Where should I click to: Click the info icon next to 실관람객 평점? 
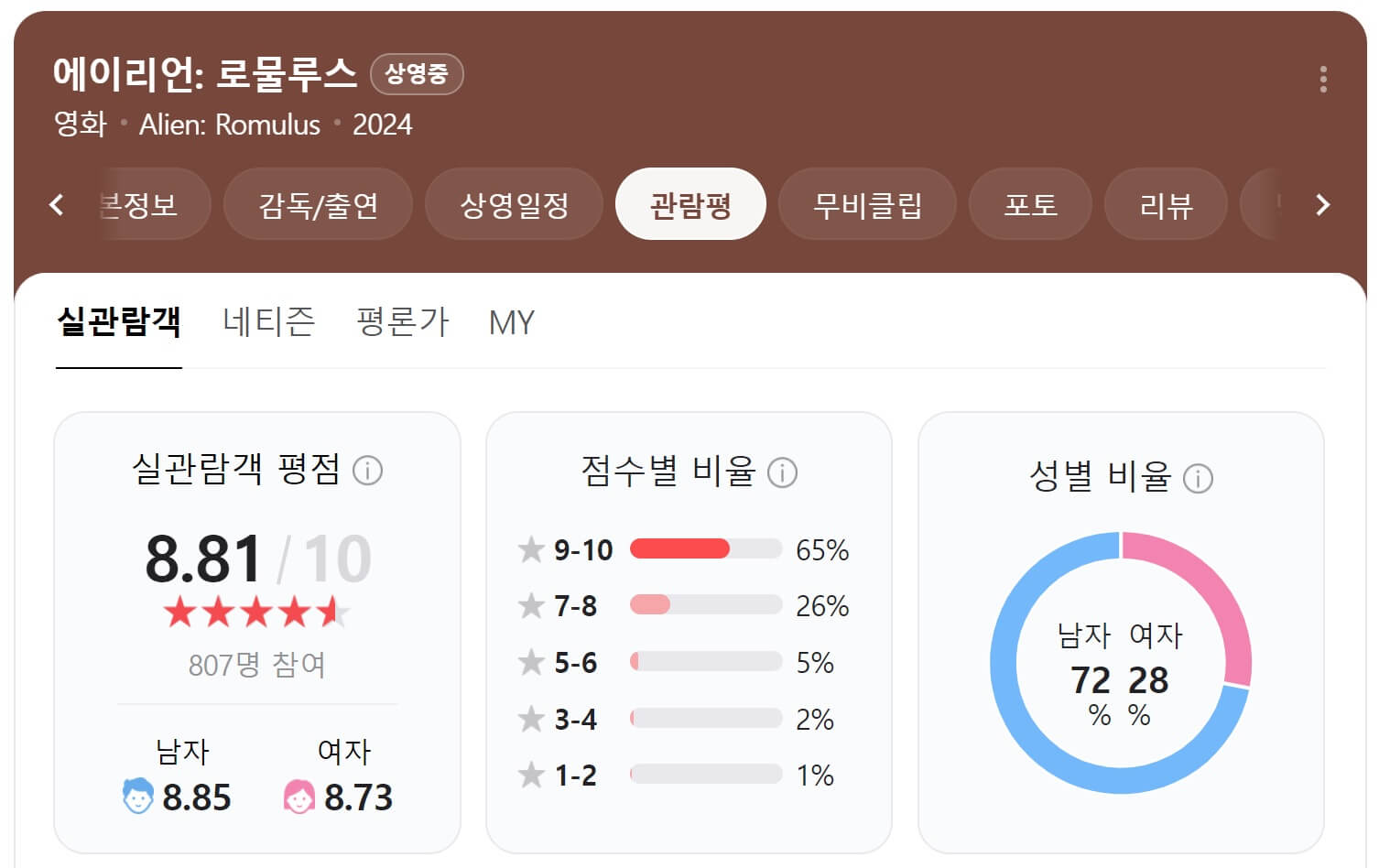click(369, 470)
